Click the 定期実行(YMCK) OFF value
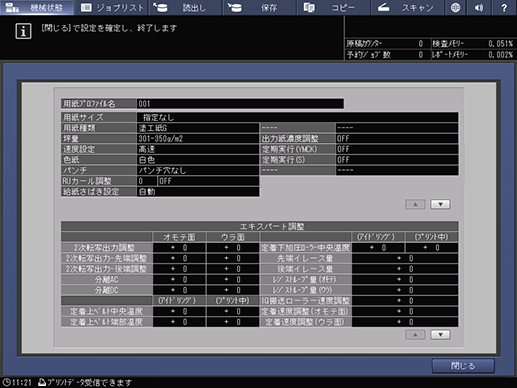This screenshot has height=388, width=517. point(397,149)
